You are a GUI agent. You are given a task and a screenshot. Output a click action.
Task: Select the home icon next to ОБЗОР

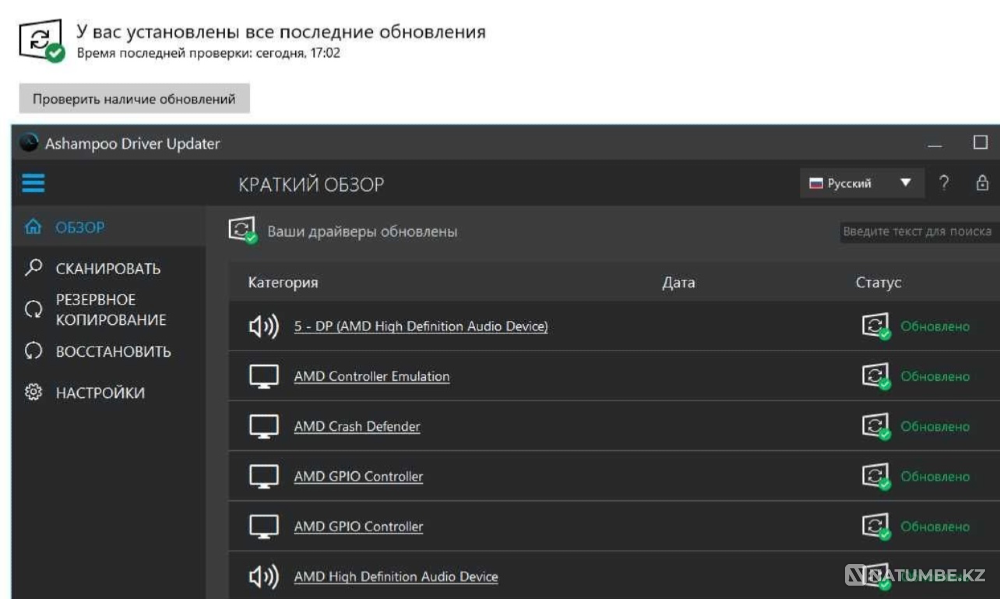click(33, 227)
